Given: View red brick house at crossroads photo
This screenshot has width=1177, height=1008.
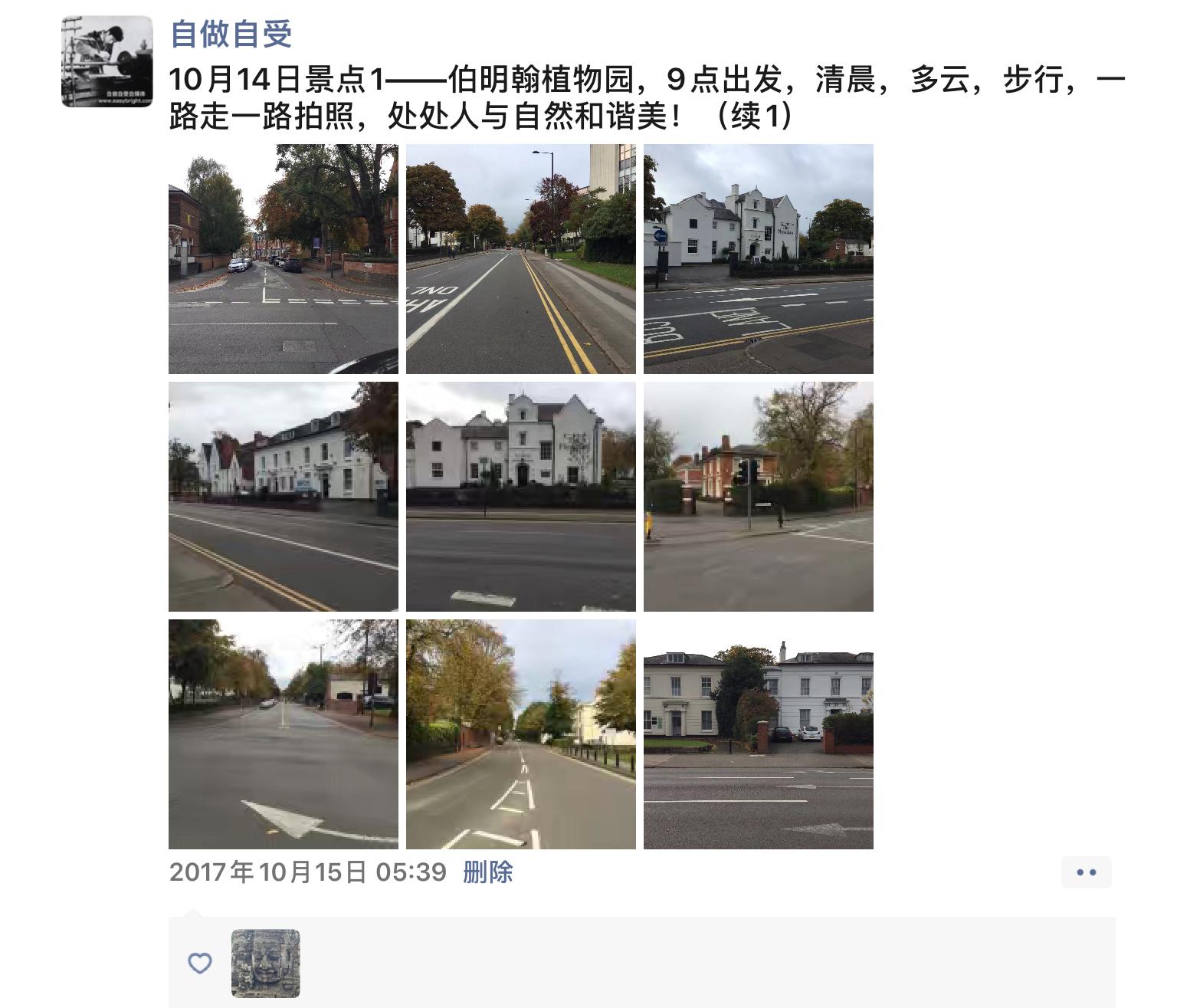Looking at the screenshot, I should 759,497.
